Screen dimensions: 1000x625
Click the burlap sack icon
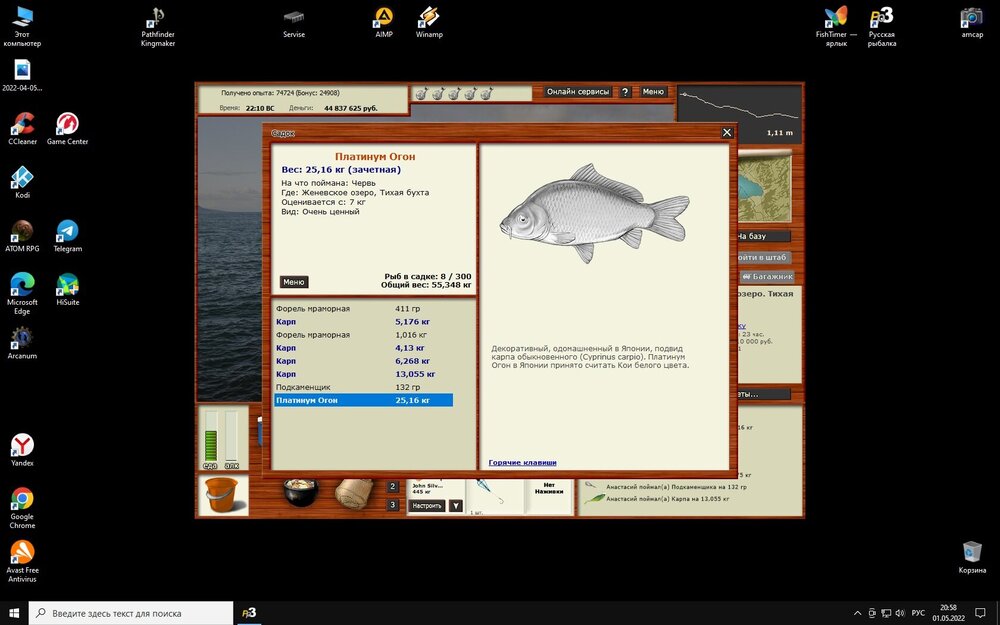[352, 493]
